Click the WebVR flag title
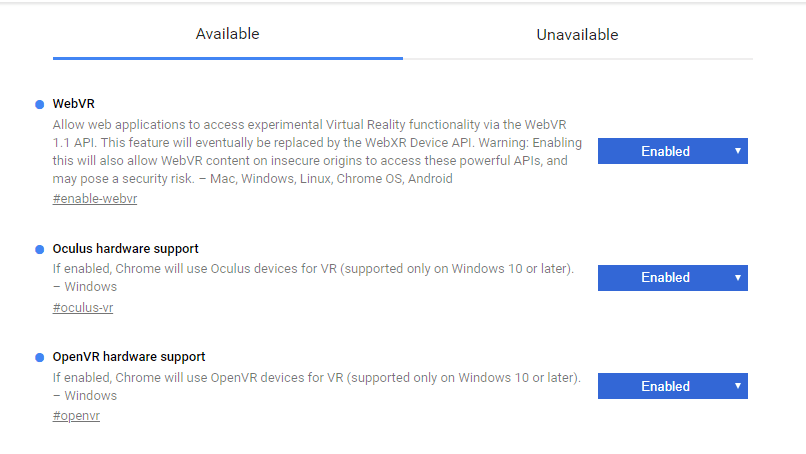 [x=73, y=104]
